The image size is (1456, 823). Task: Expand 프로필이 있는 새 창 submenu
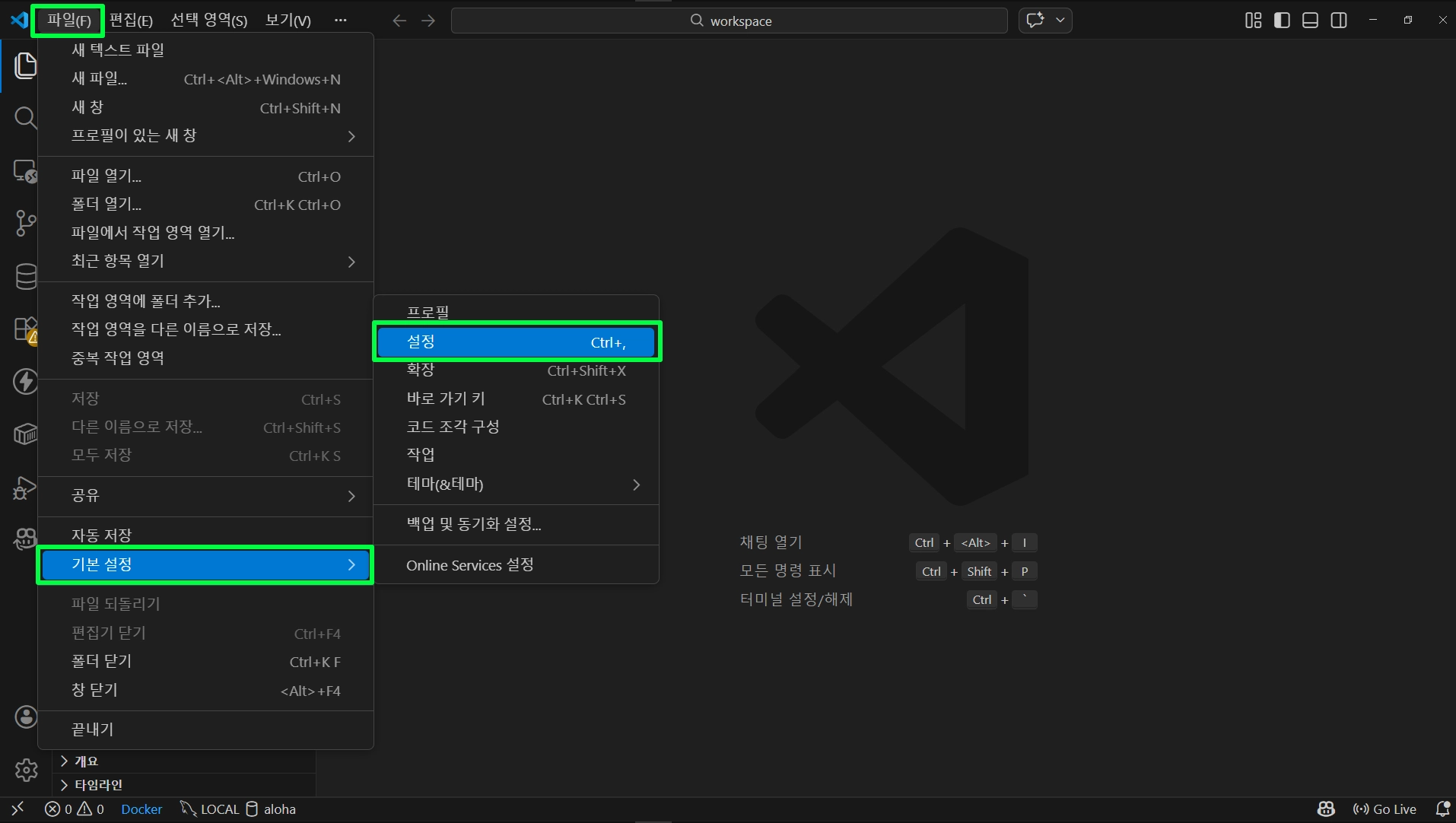205,136
